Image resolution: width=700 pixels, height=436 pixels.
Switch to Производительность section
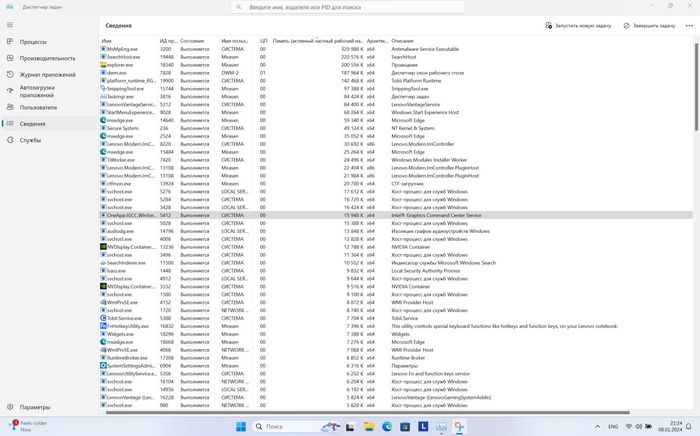click(x=49, y=58)
